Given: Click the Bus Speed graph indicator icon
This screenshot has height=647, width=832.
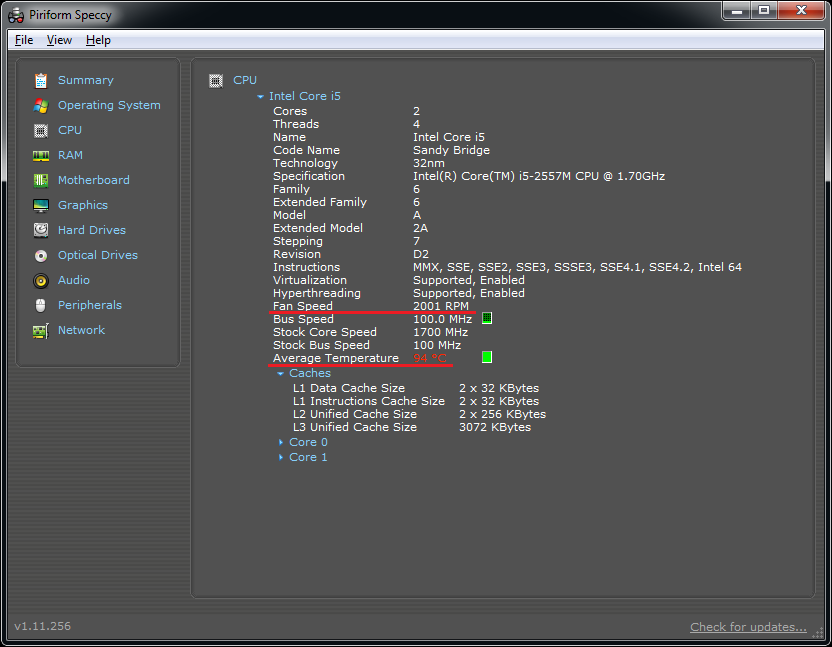Looking at the screenshot, I should click(487, 318).
